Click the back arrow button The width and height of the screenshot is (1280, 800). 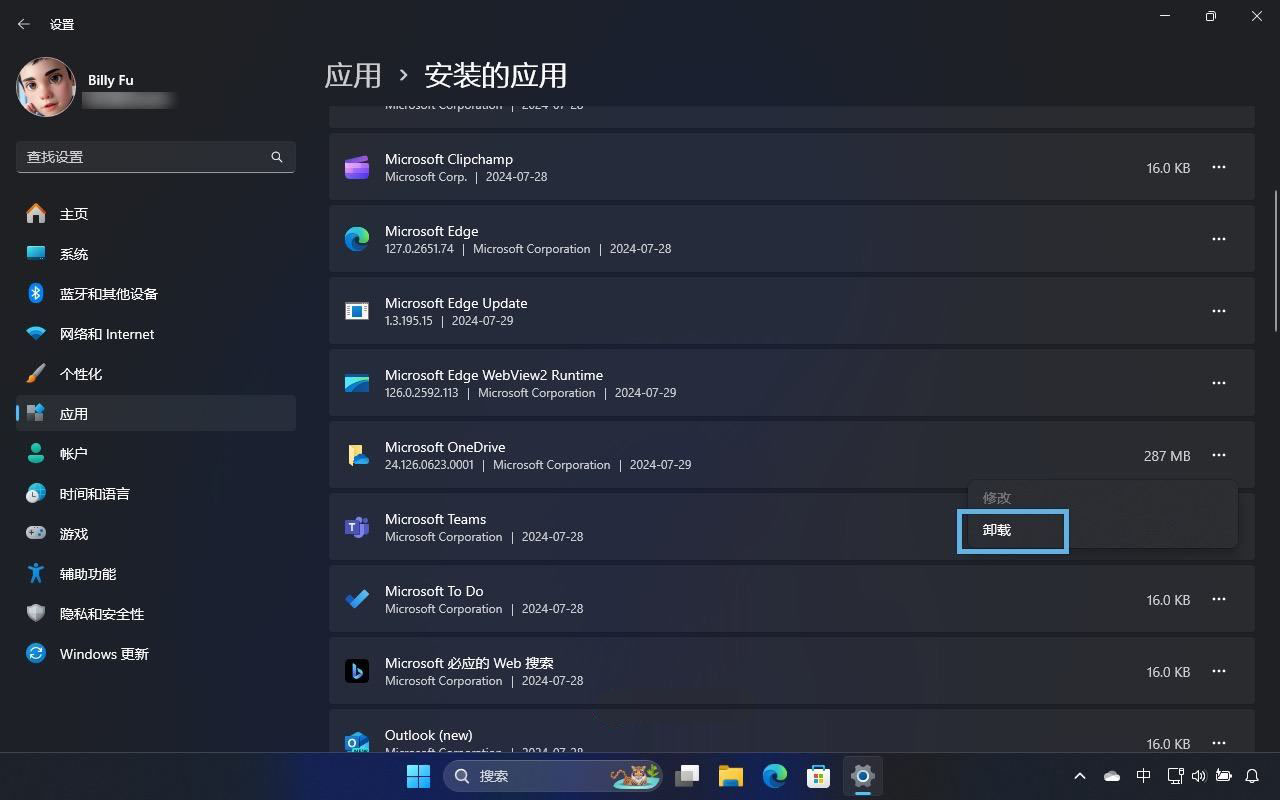(24, 24)
